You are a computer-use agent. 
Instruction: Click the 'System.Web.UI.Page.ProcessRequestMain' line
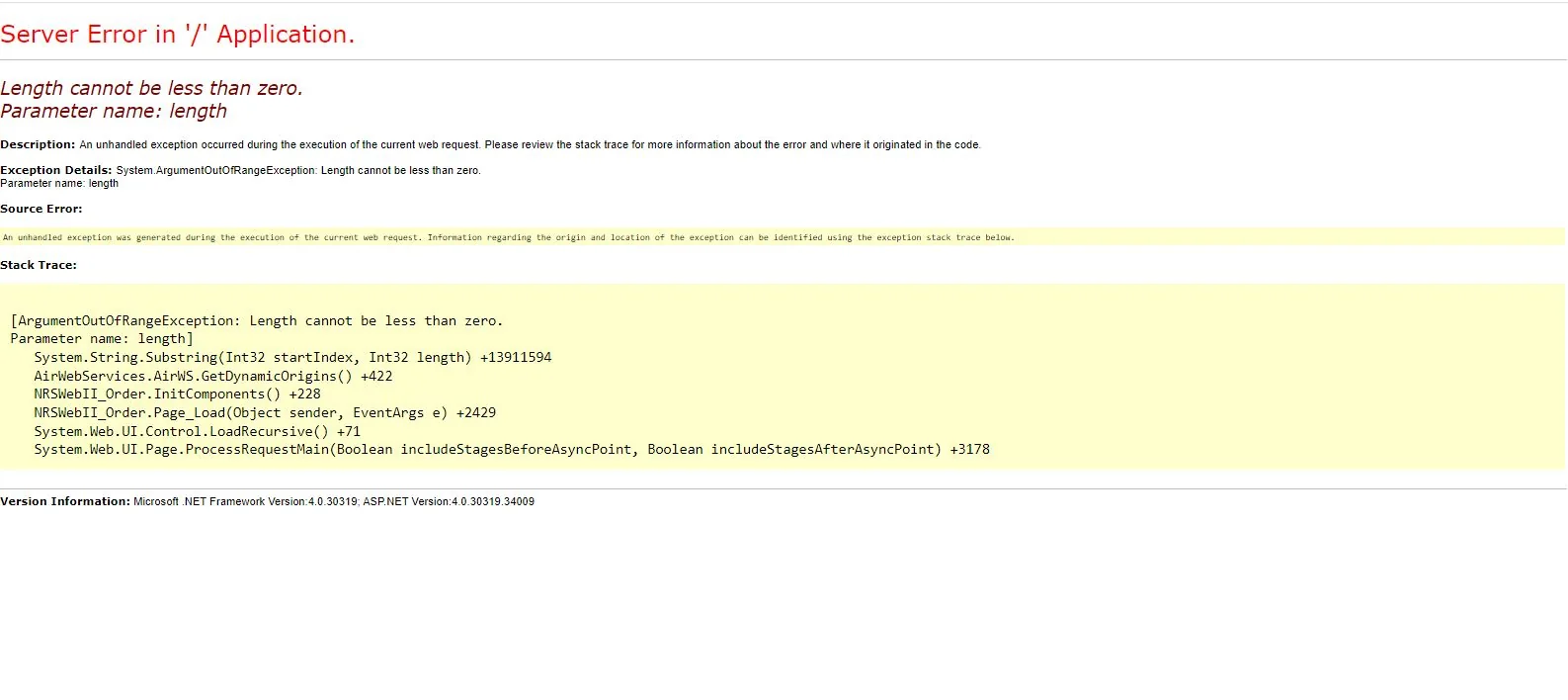click(511, 449)
